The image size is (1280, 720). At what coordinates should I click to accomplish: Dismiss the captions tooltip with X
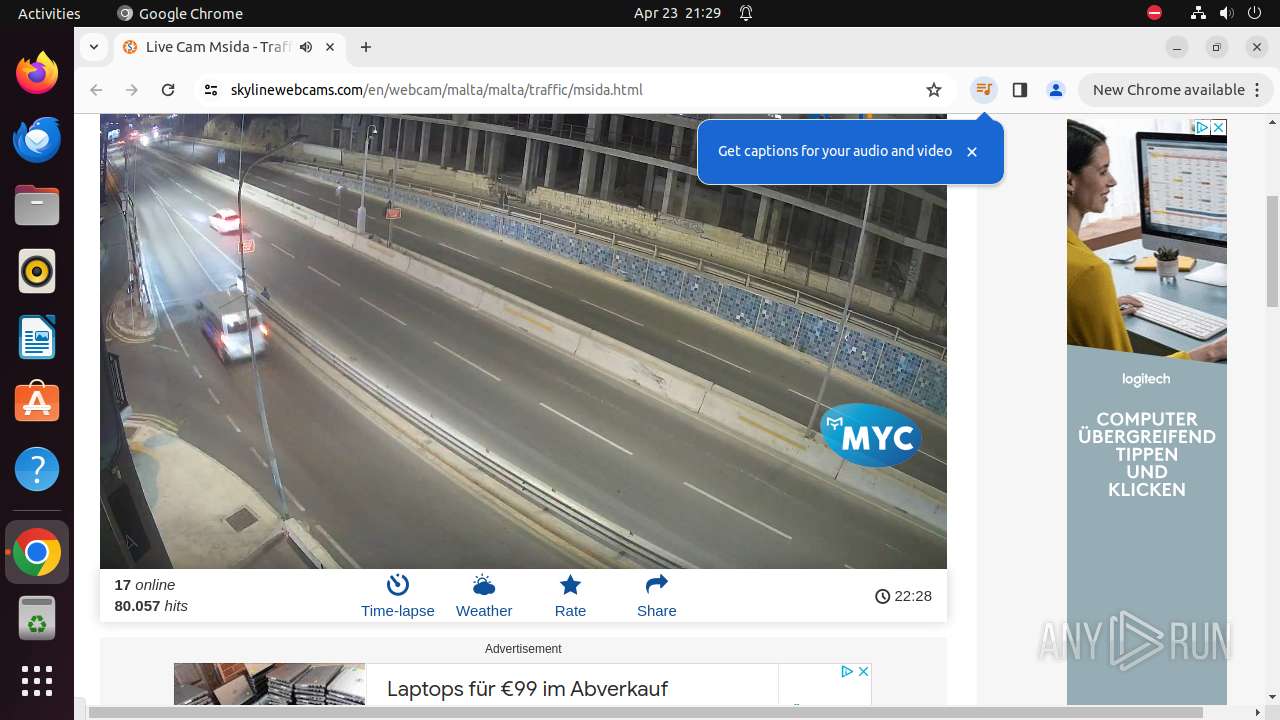tap(972, 152)
